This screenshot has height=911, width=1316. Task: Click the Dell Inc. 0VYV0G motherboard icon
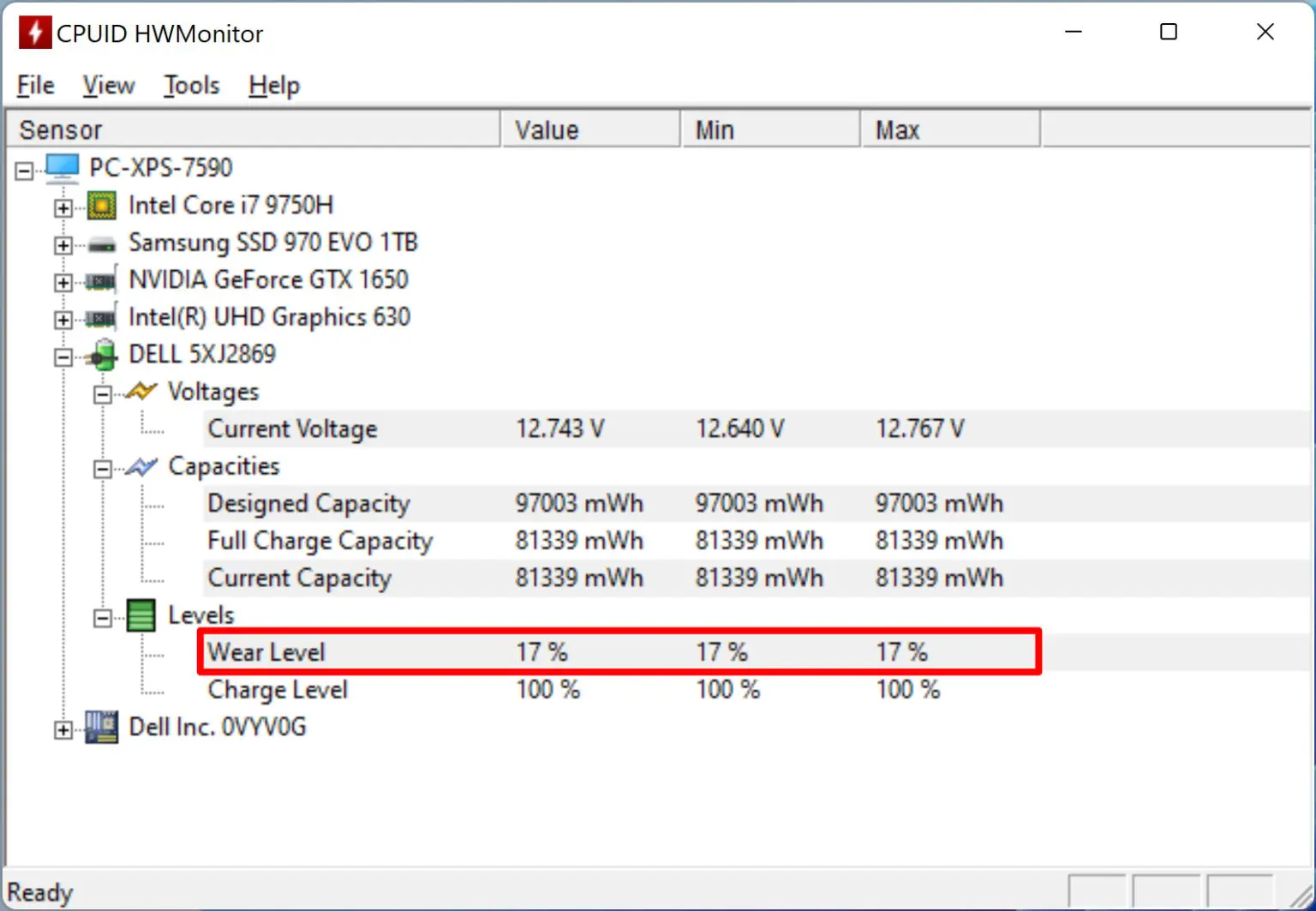click(x=101, y=726)
